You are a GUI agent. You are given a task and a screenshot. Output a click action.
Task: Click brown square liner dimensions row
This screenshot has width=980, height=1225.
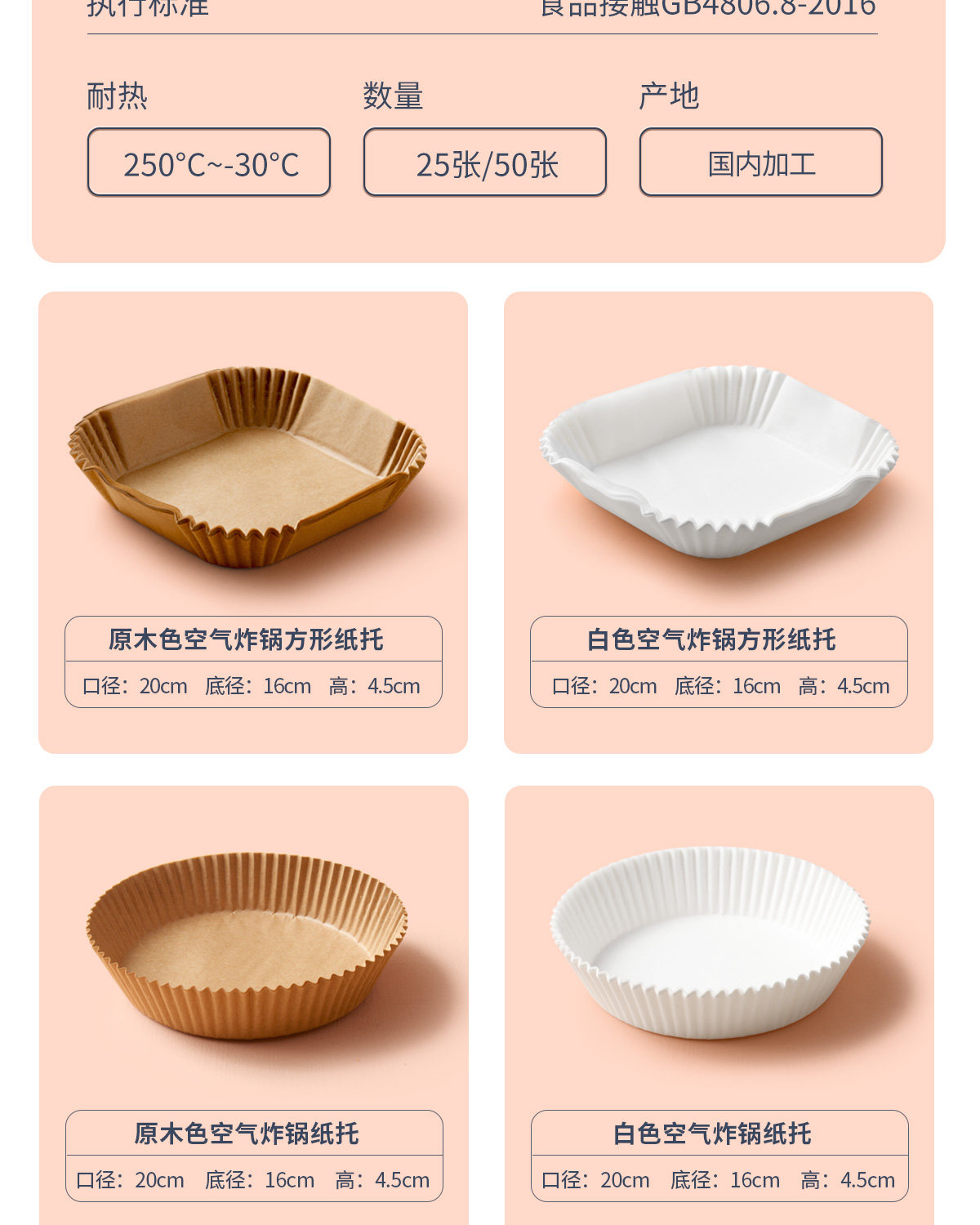(x=252, y=686)
